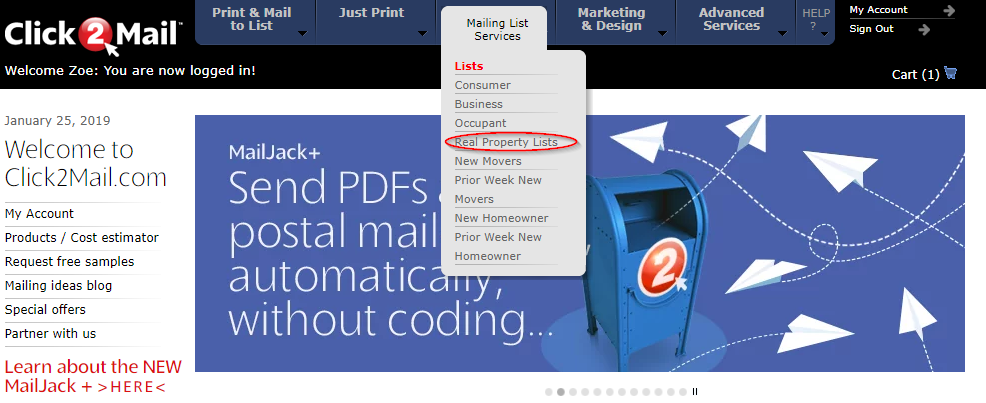Screen dimensions: 986x403
Task: Click Special offers sidebar link
Action: (45, 309)
